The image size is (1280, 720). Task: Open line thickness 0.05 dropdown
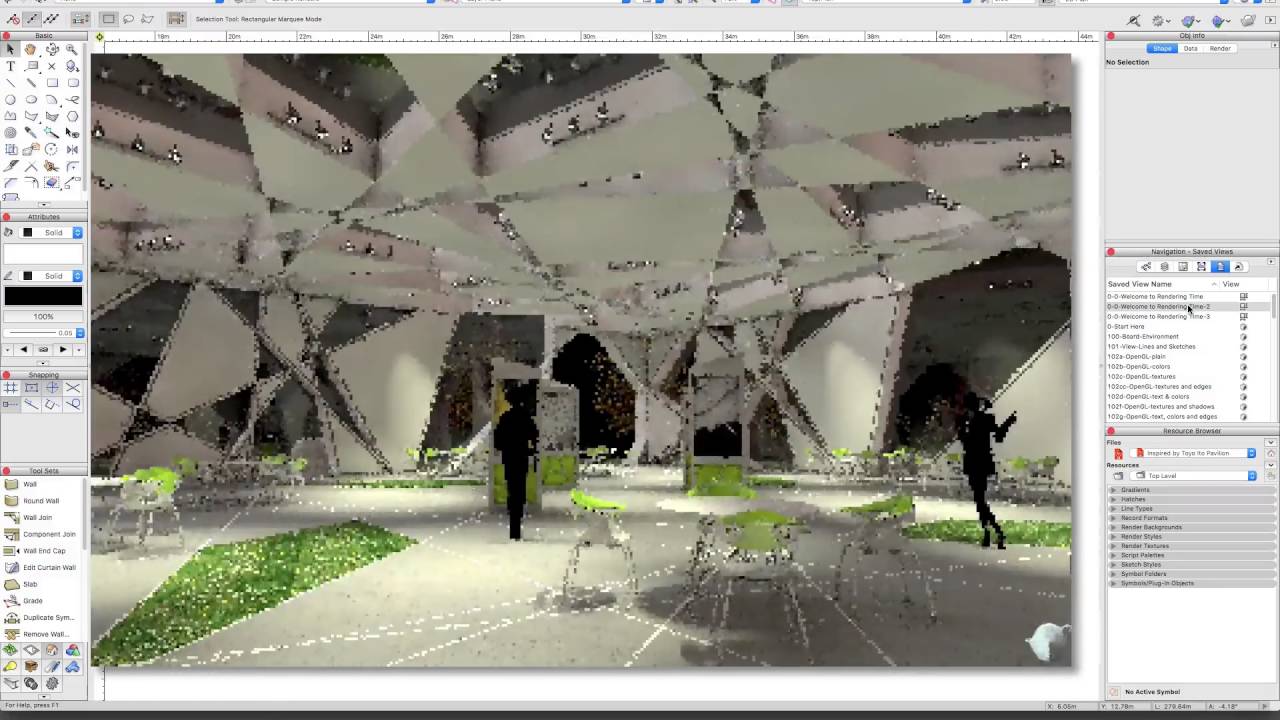tap(44, 333)
